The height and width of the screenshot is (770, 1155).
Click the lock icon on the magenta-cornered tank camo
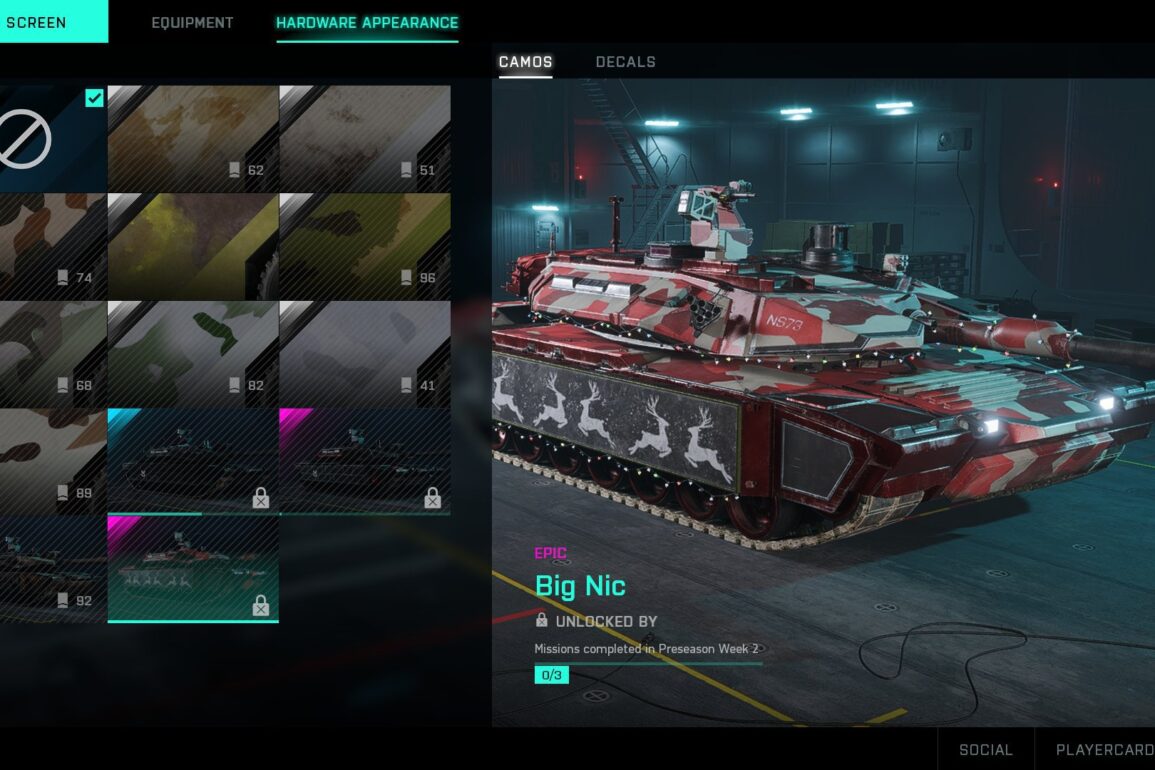[432, 498]
